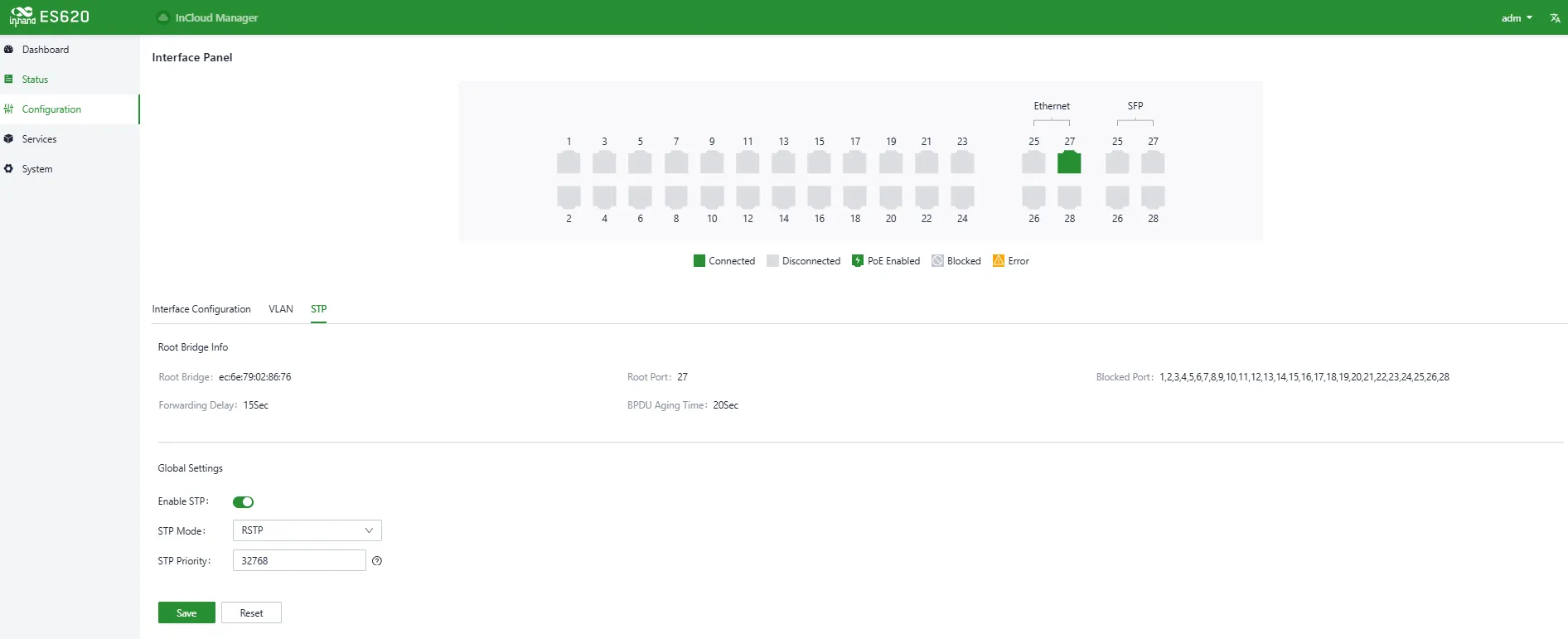1568x639 pixels.
Task: Reset the STP settings form
Action: [251, 612]
